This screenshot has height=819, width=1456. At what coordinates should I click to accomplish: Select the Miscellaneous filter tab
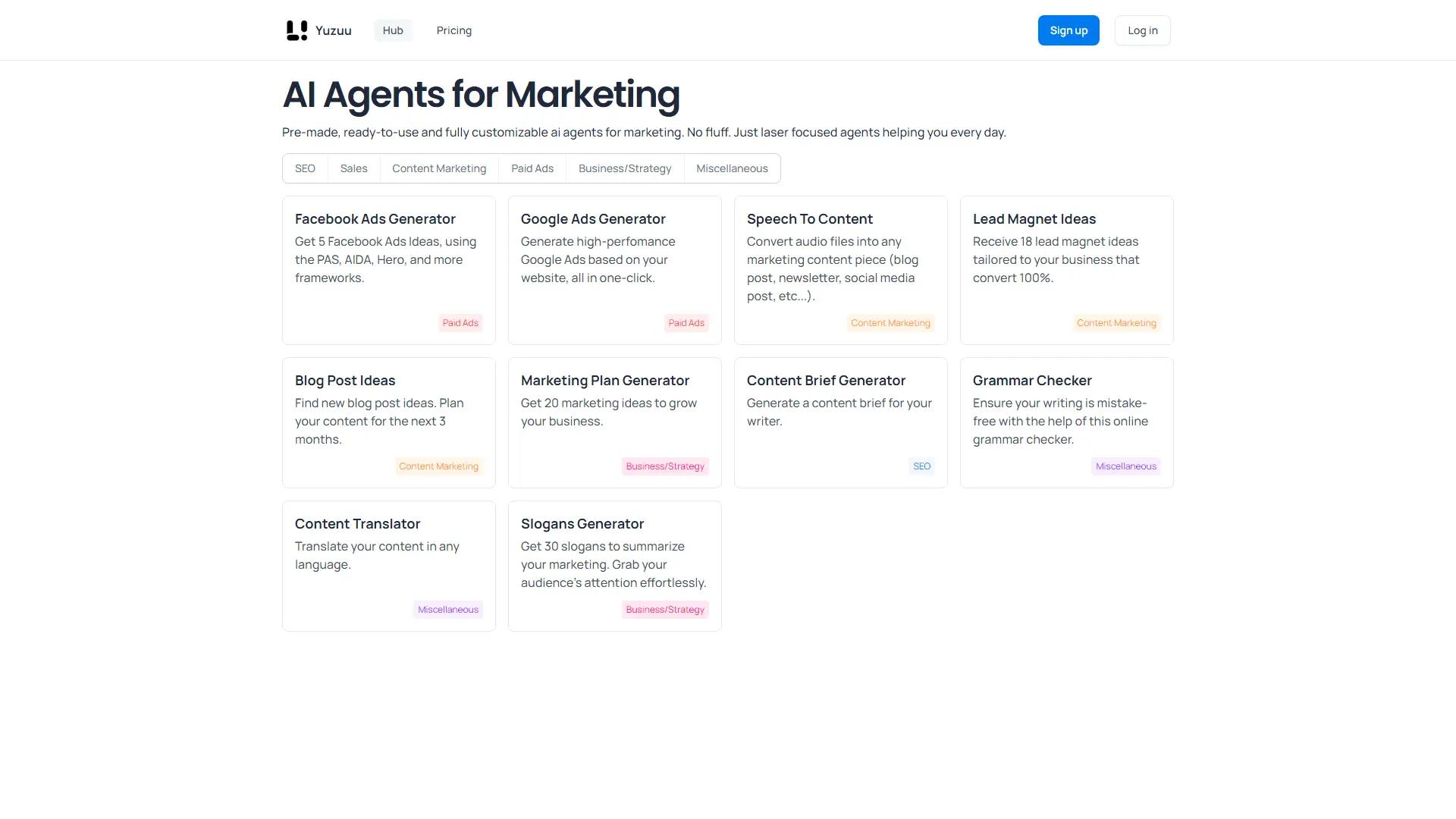[x=732, y=168]
